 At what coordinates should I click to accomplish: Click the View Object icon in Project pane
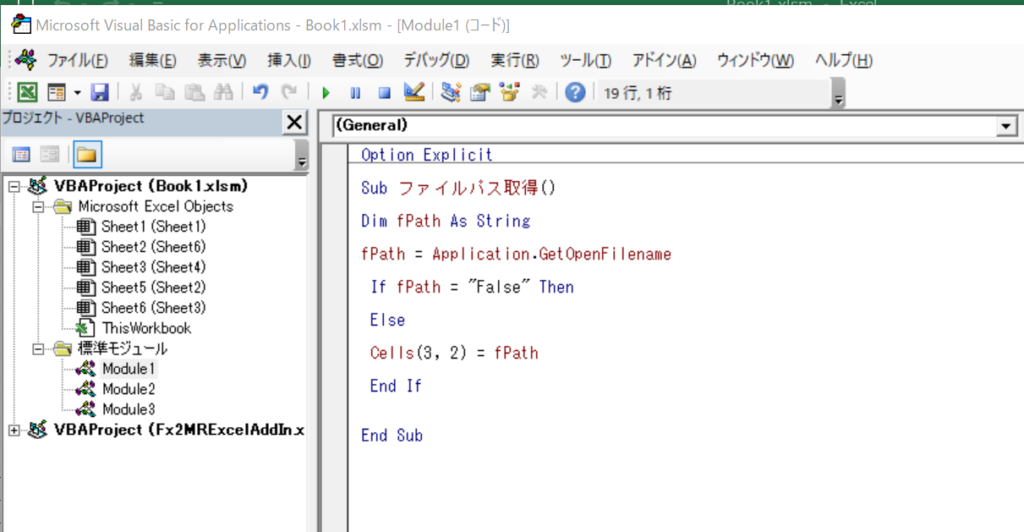[50, 155]
